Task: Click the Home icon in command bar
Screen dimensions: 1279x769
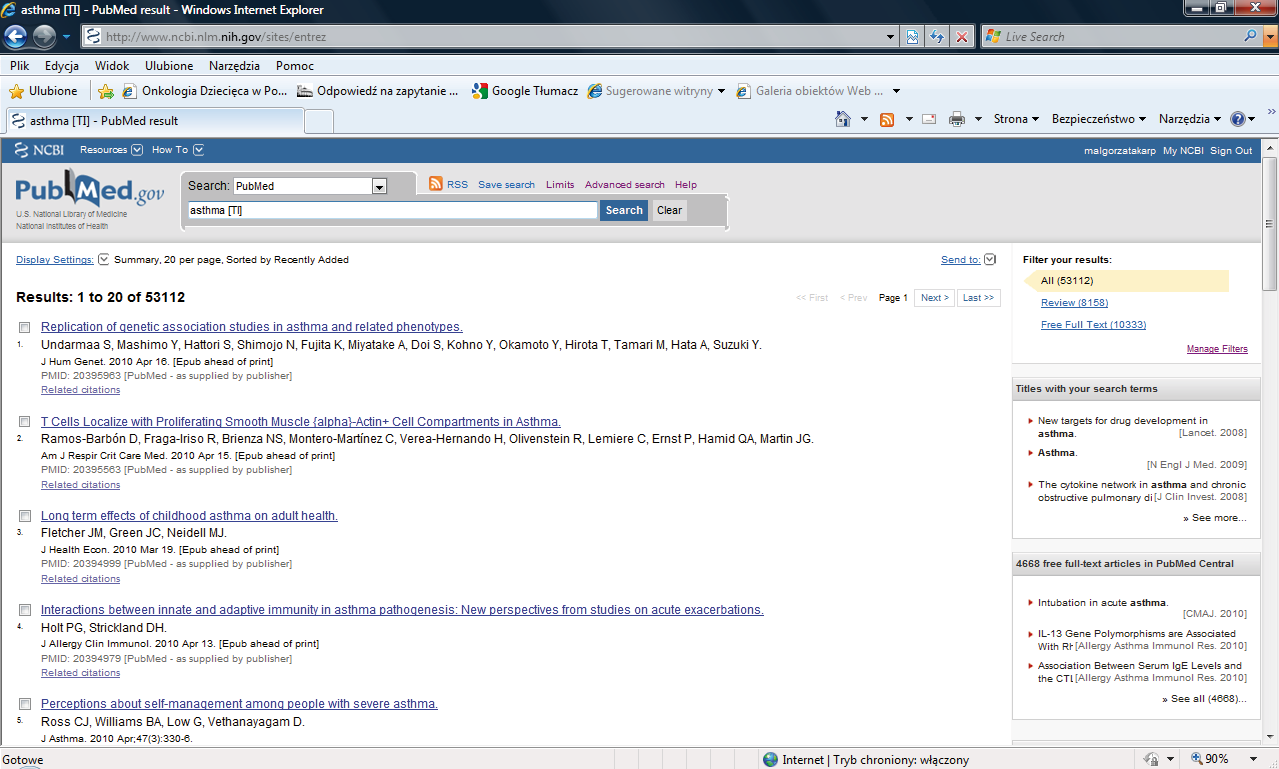Action: [x=844, y=119]
